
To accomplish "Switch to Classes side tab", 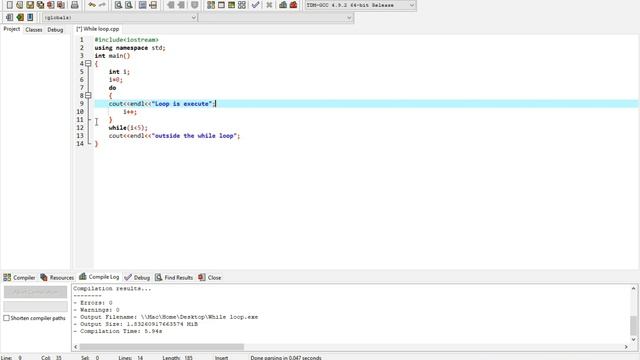I will (x=33, y=29).
